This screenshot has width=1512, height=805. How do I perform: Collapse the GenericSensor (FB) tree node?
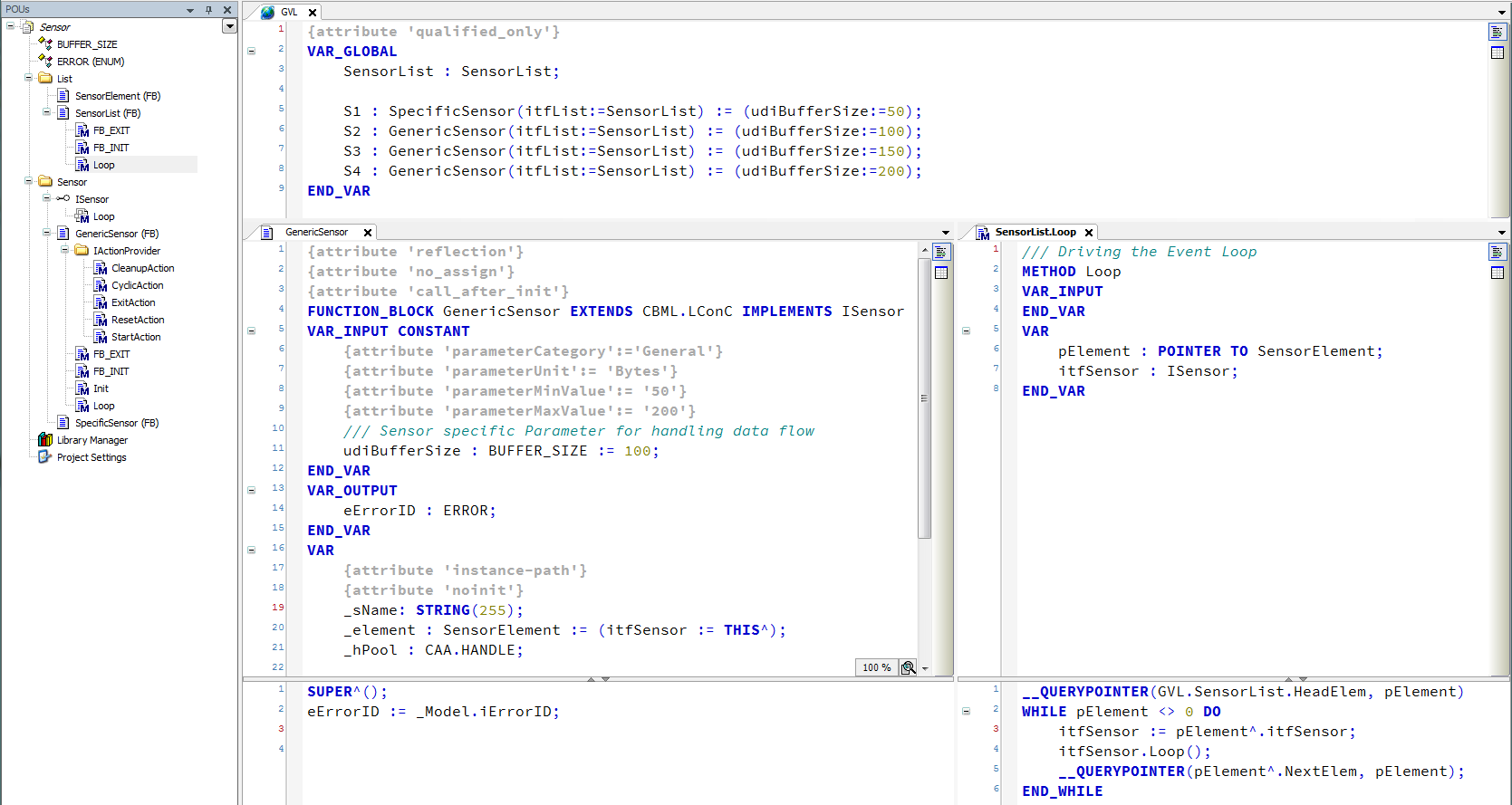point(47,233)
